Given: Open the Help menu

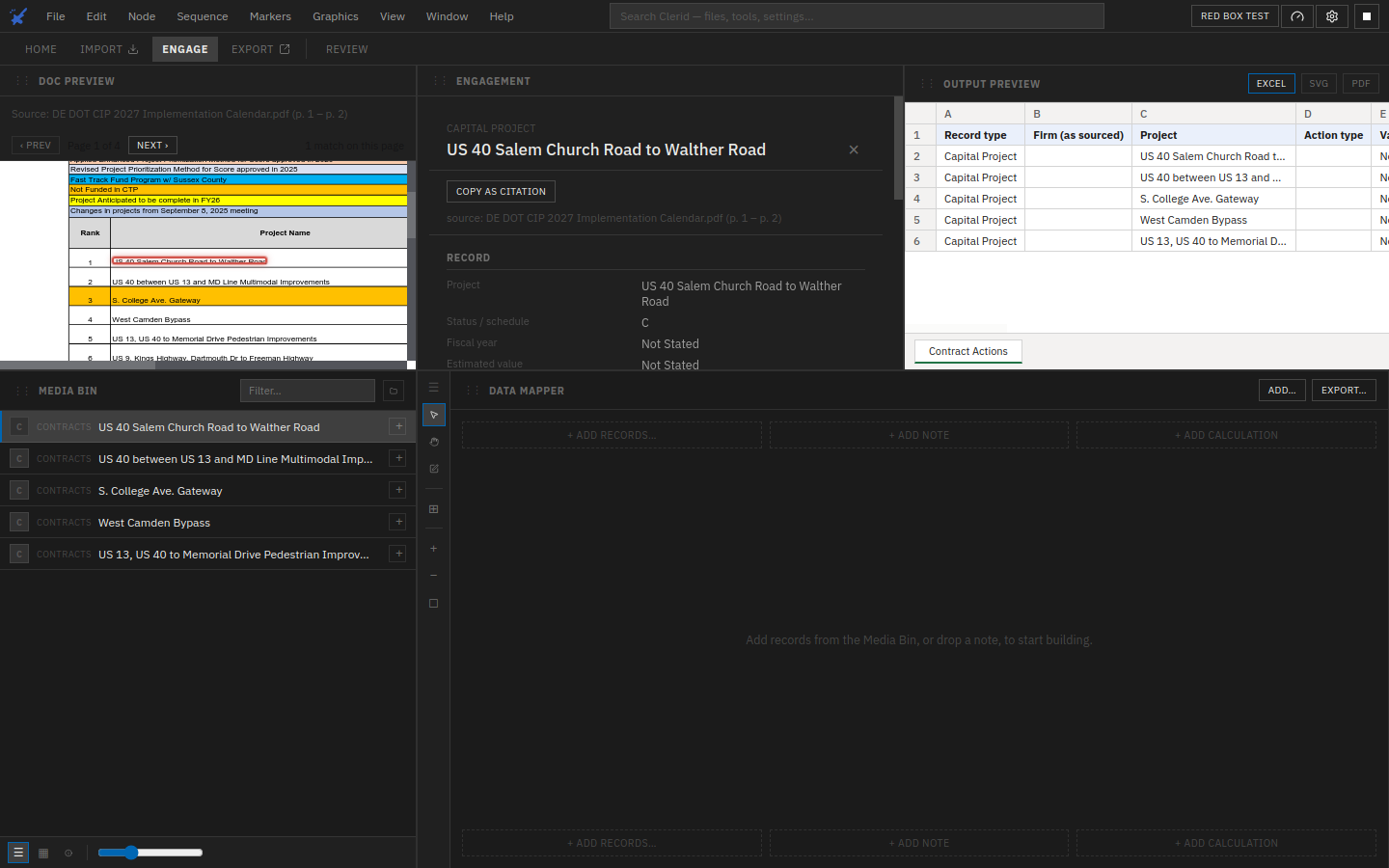Looking at the screenshot, I should (x=502, y=16).
